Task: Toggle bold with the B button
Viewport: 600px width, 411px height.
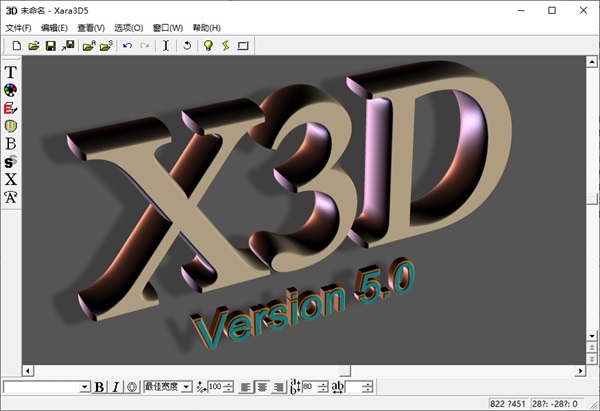Action: pyautogui.click(x=99, y=387)
